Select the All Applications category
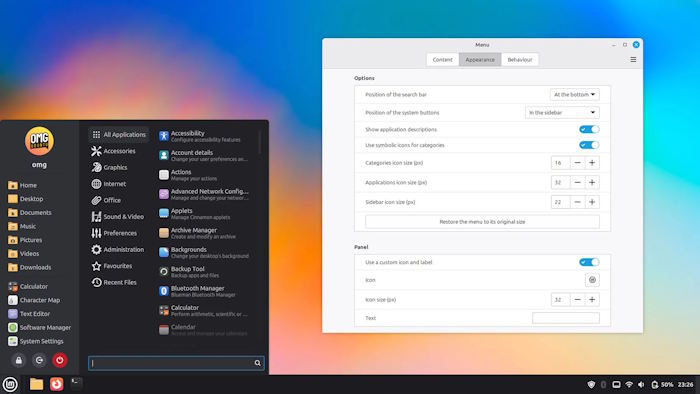This screenshot has height=394, width=700. coord(119,135)
